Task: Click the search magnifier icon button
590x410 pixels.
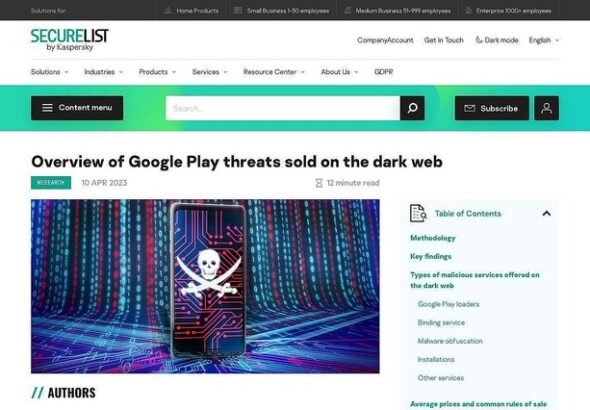Action: coord(412,108)
